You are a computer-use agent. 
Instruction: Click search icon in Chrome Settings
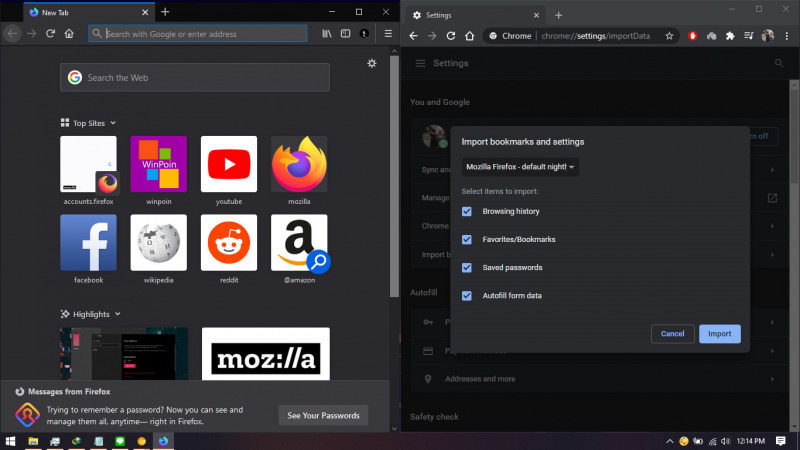pos(779,63)
